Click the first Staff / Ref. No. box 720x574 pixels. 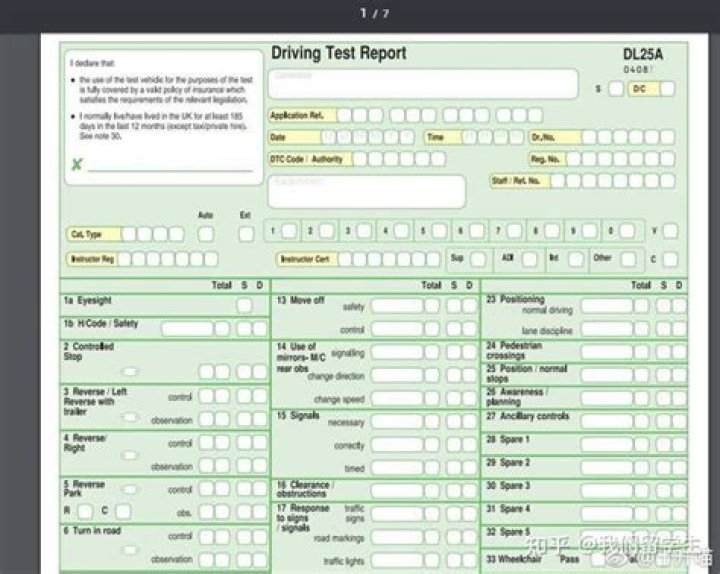tap(558, 181)
